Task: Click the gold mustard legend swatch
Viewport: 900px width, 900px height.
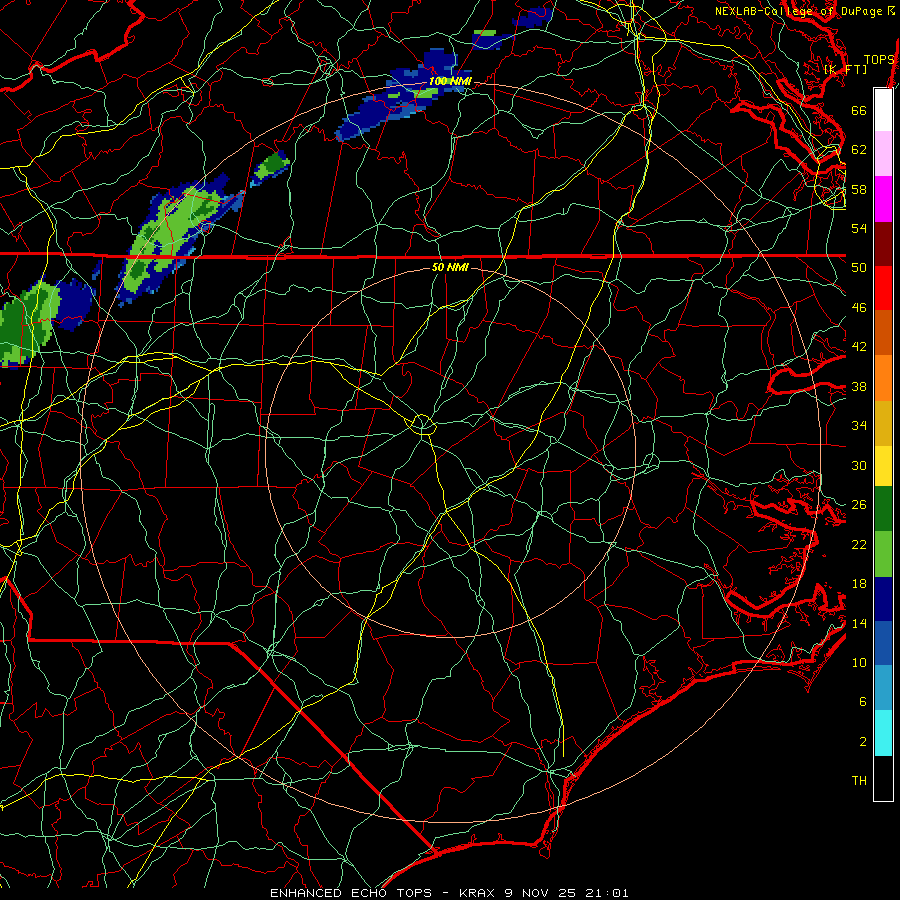Action: (x=883, y=423)
